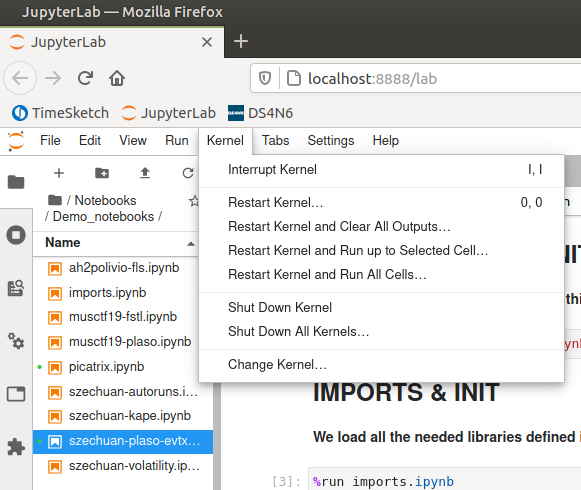Click the code cell with %run imports.ipynb

click(445, 480)
